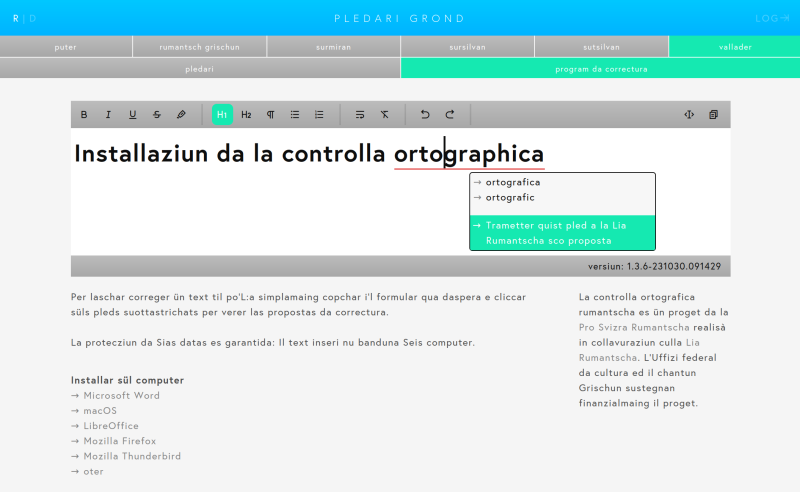Click the underline icon
Image resolution: width=800 pixels, height=492 pixels.
coord(132,115)
